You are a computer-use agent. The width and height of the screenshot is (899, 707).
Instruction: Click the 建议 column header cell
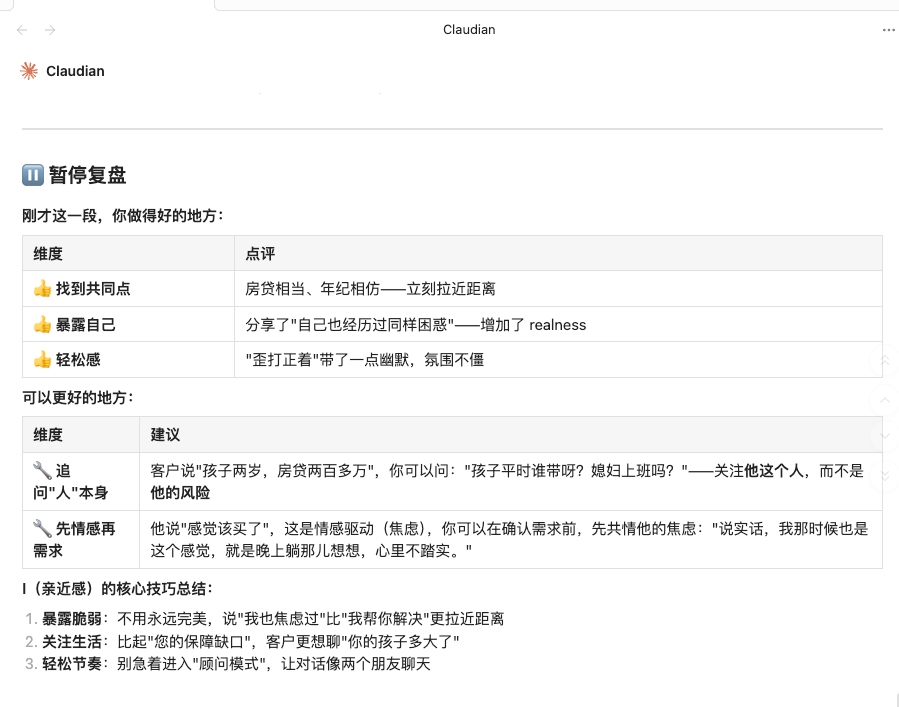pyautogui.click(x=510, y=435)
